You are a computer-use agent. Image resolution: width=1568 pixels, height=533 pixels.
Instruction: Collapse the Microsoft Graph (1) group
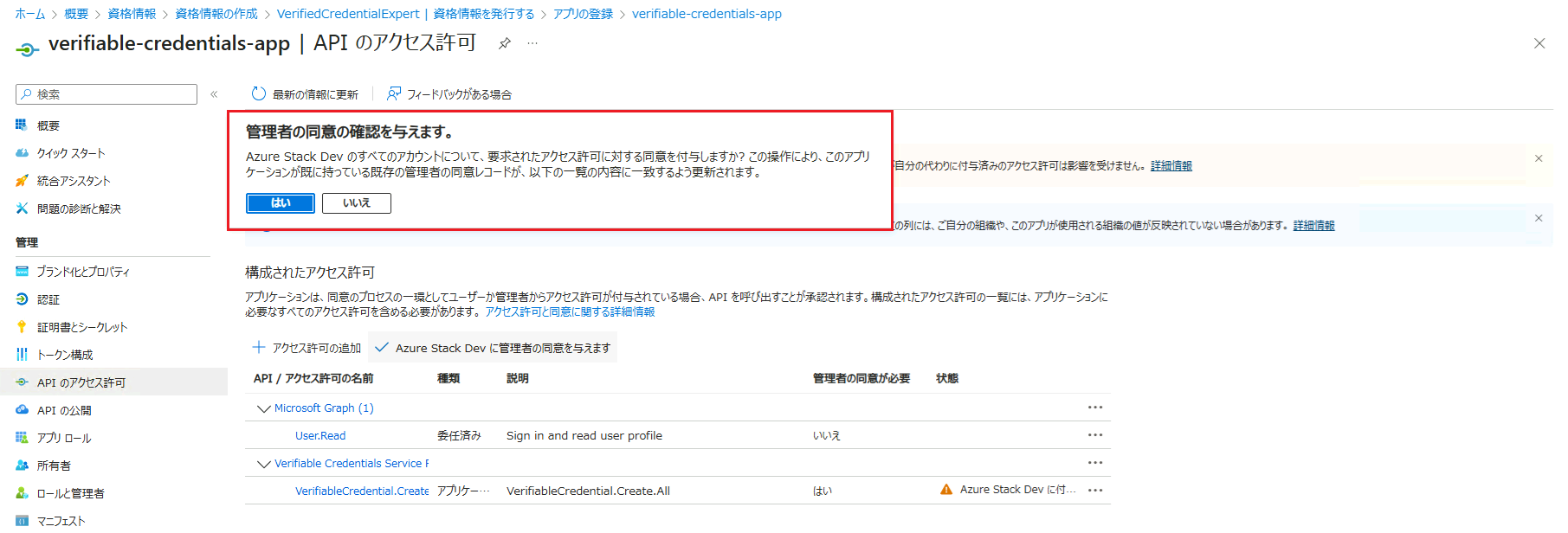point(263,408)
